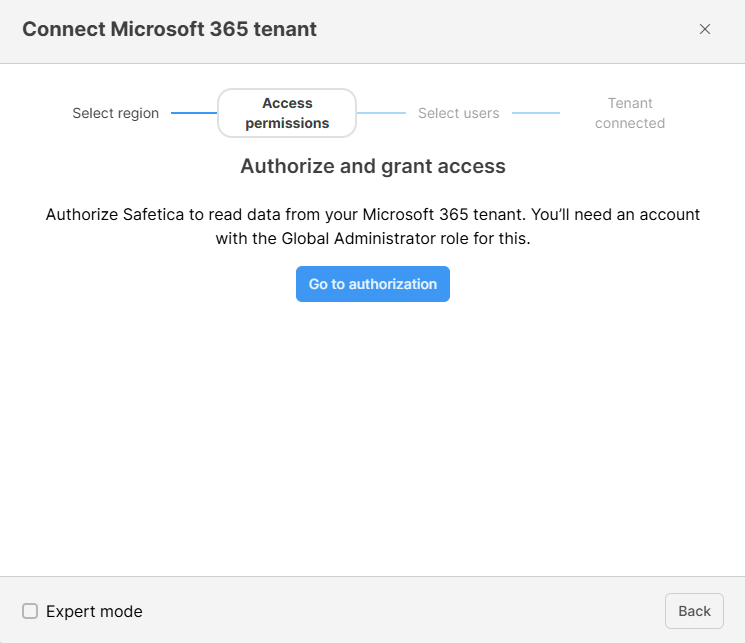This screenshot has height=643, width=745.
Task: Click the Connect Microsoft 365 tenant title
Action: coord(169,29)
